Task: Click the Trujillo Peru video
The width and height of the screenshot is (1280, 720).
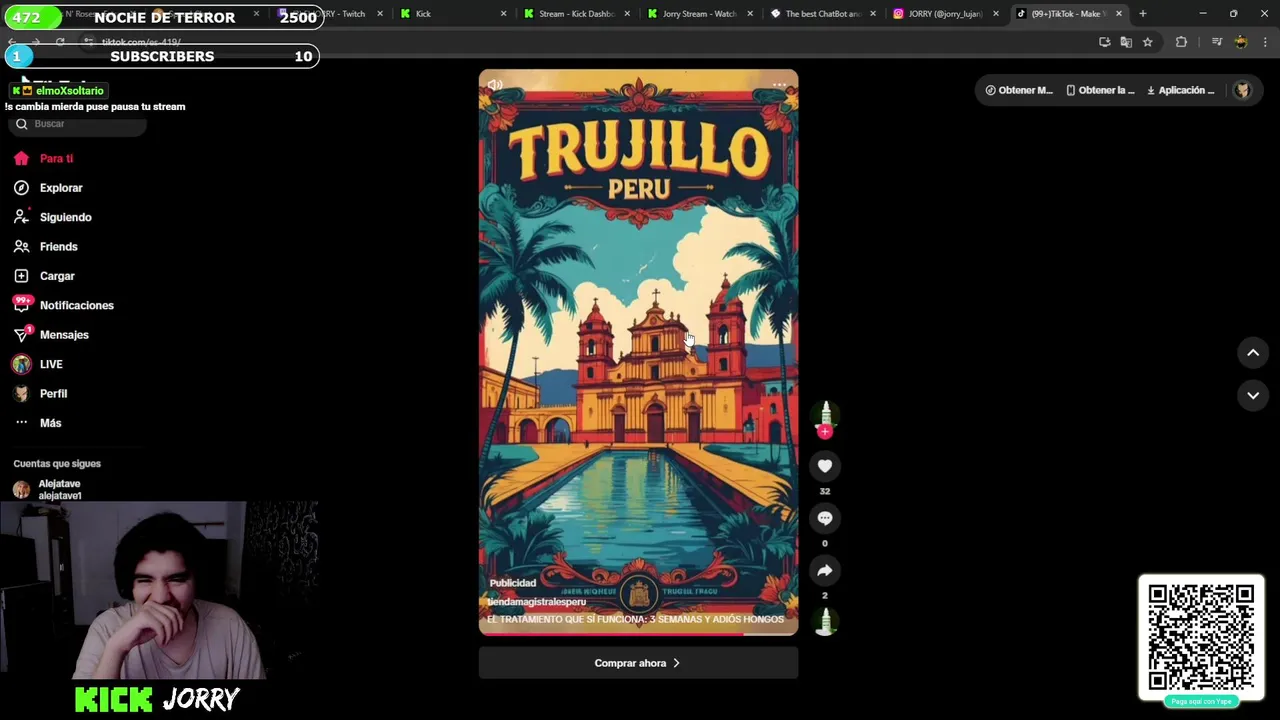Action: (638, 352)
